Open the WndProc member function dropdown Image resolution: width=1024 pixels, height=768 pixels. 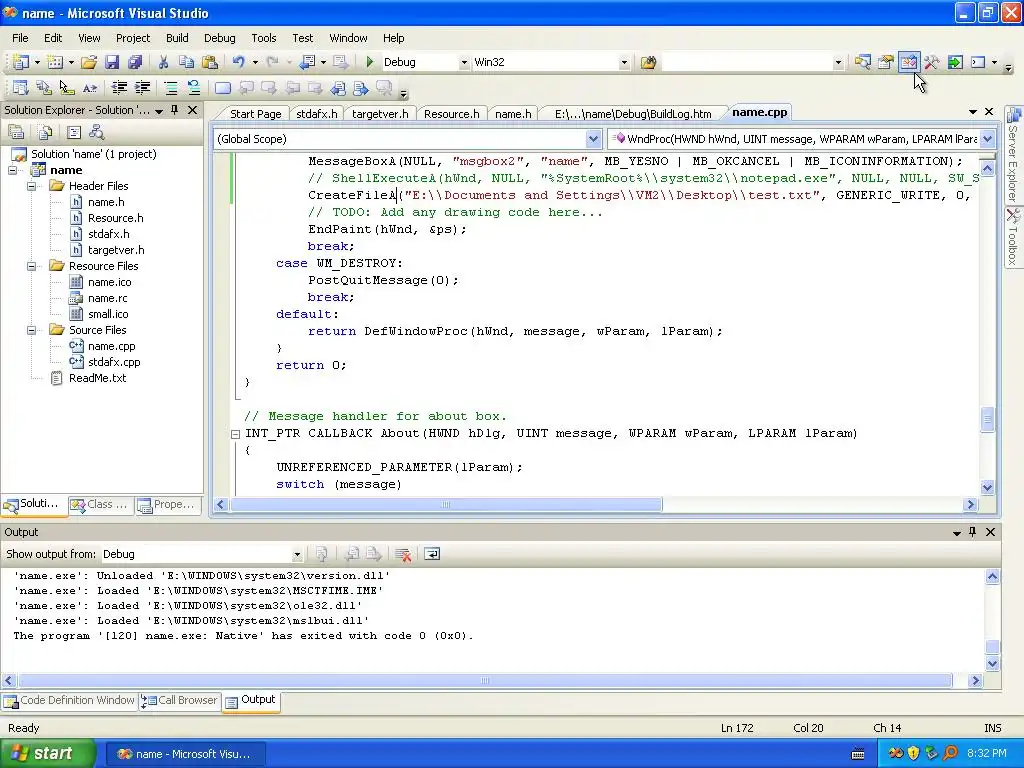pyautogui.click(x=987, y=138)
